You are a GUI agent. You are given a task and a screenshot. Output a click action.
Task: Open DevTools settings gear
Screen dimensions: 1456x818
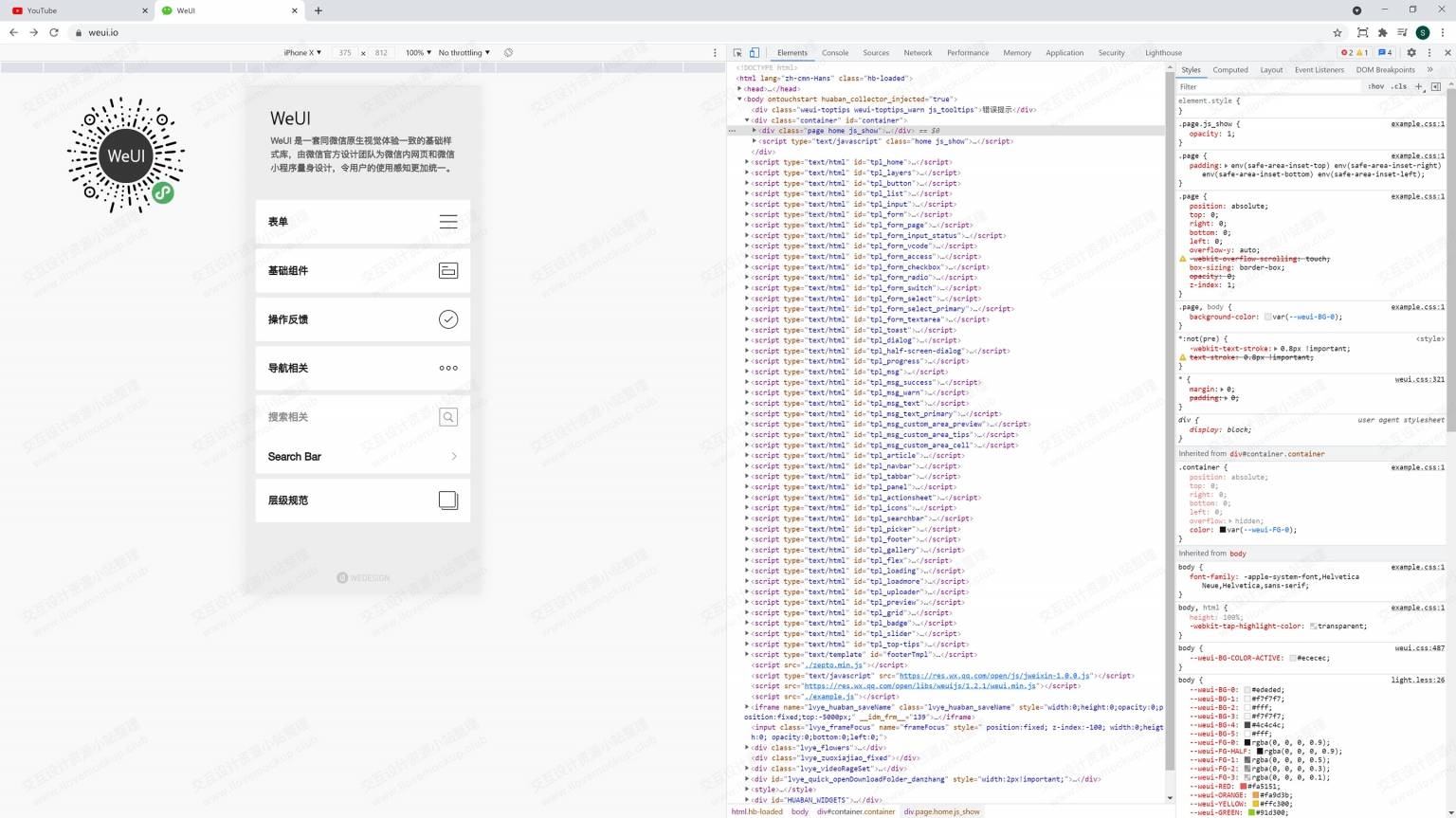coord(1411,53)
